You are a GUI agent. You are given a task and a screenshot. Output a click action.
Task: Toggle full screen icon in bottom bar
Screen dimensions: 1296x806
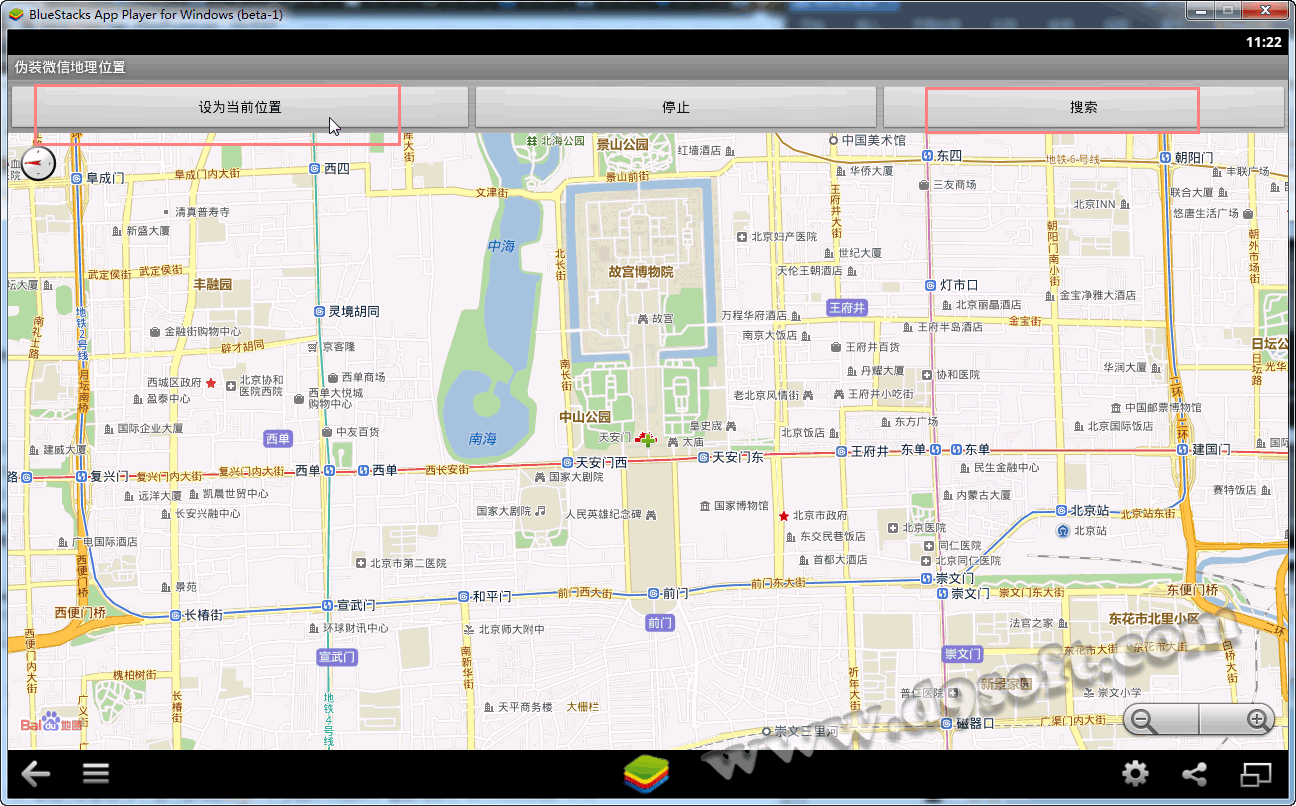point(1255,773)
